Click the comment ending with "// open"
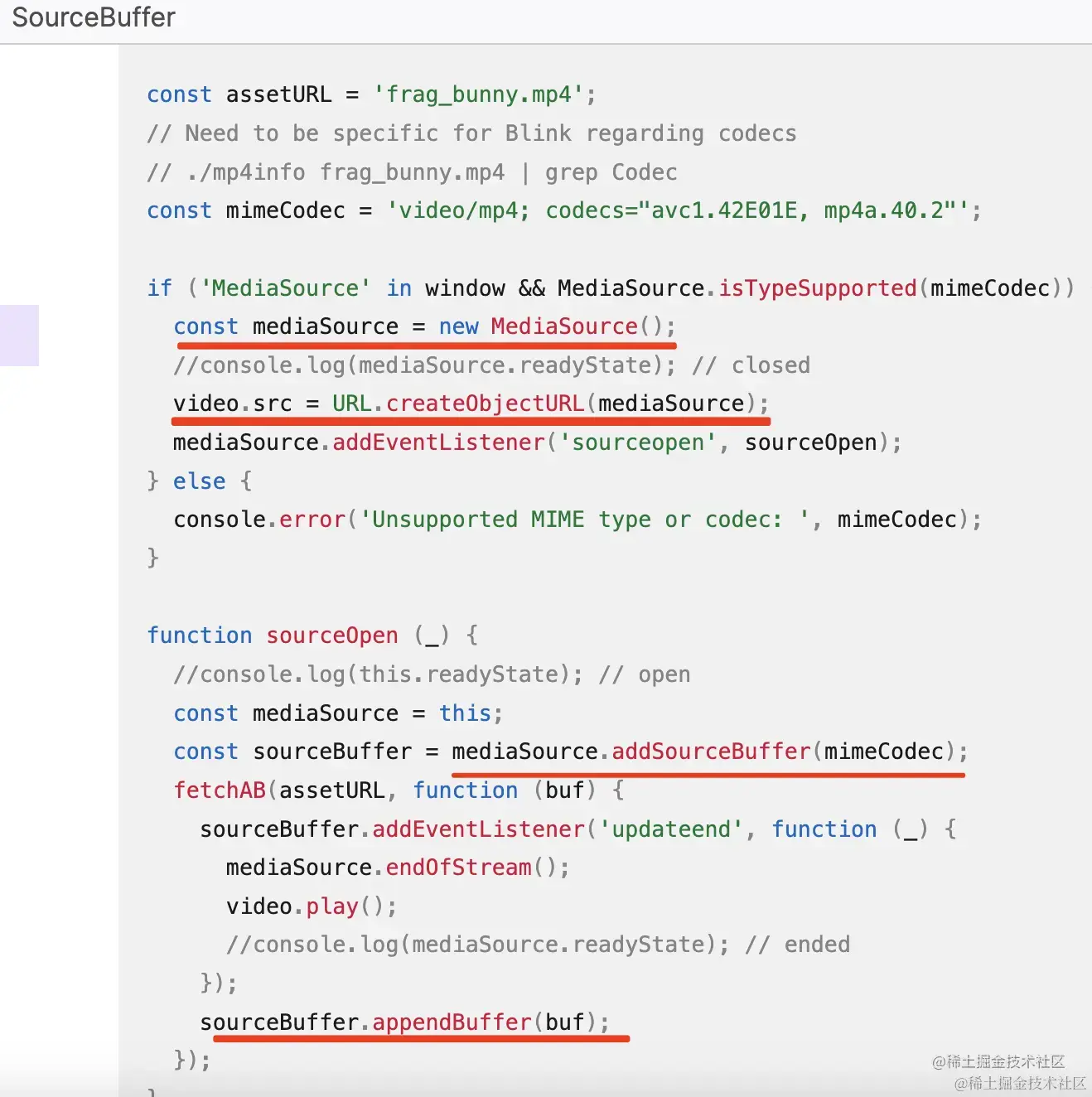 coord(432,674)
